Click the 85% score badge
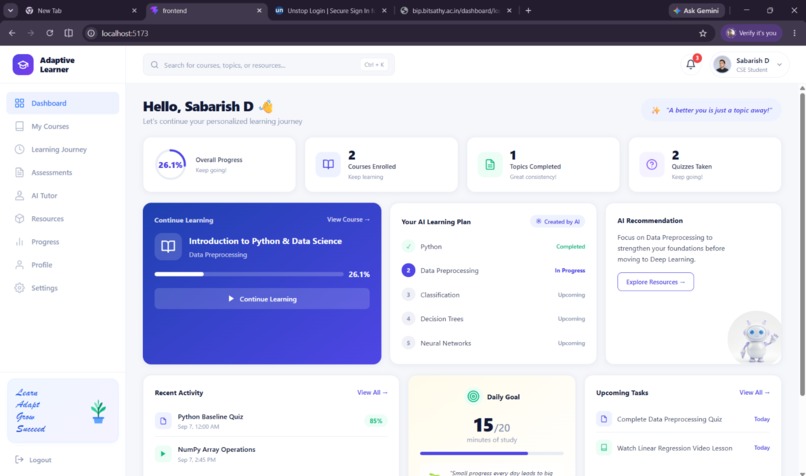This screenshot has height=476, width=806. (x=376, y=420)
